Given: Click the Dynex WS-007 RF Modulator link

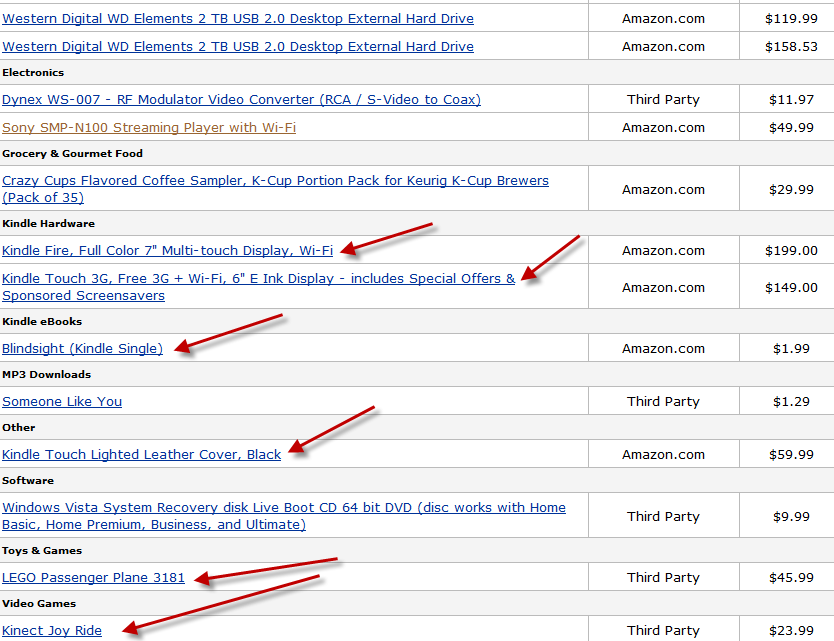Looking at the screenshot, I should tap(241, 100).
